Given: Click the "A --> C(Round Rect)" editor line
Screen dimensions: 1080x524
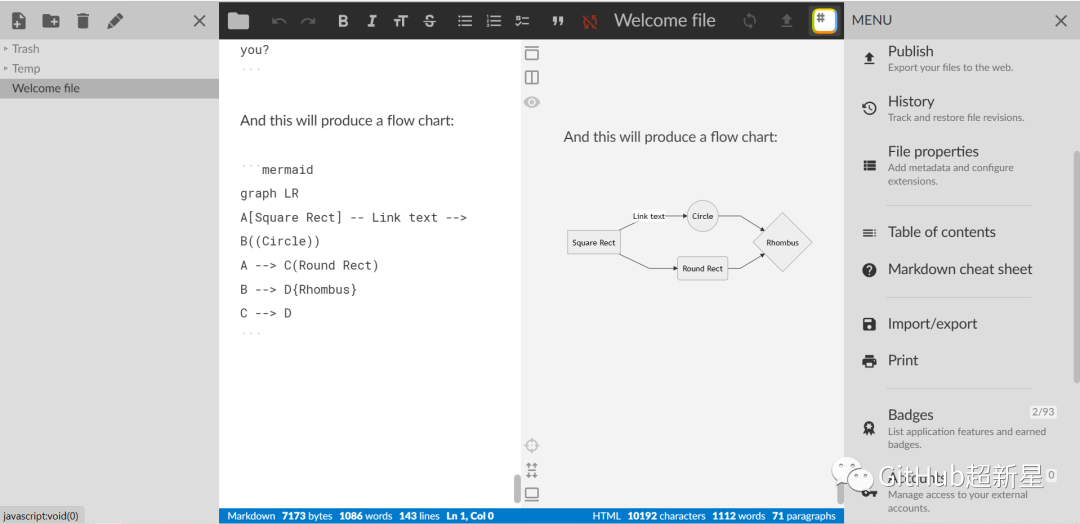Looking at the screenshot, I should coord(309,265).
